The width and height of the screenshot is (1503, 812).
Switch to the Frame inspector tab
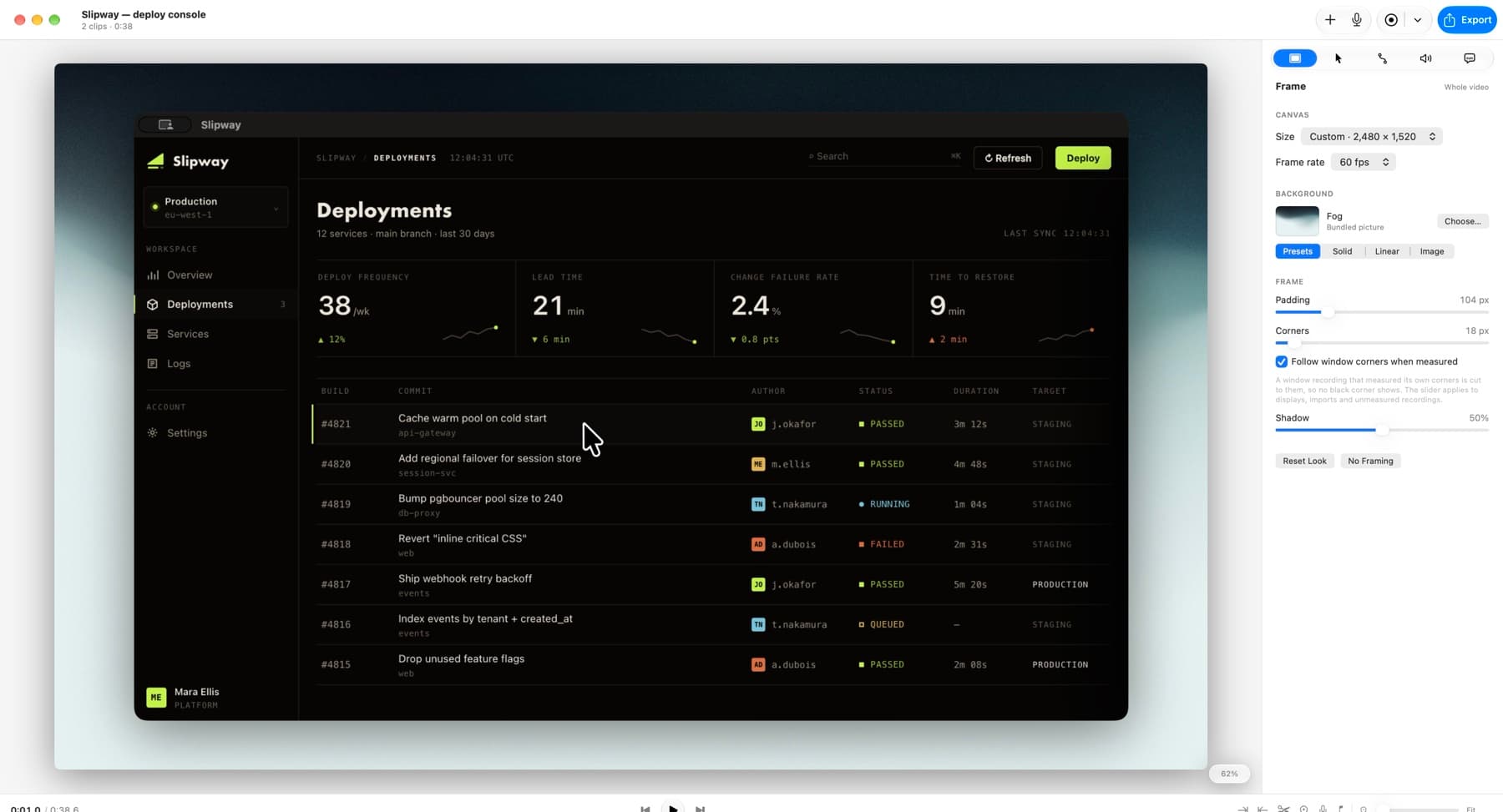point(1295,58)
